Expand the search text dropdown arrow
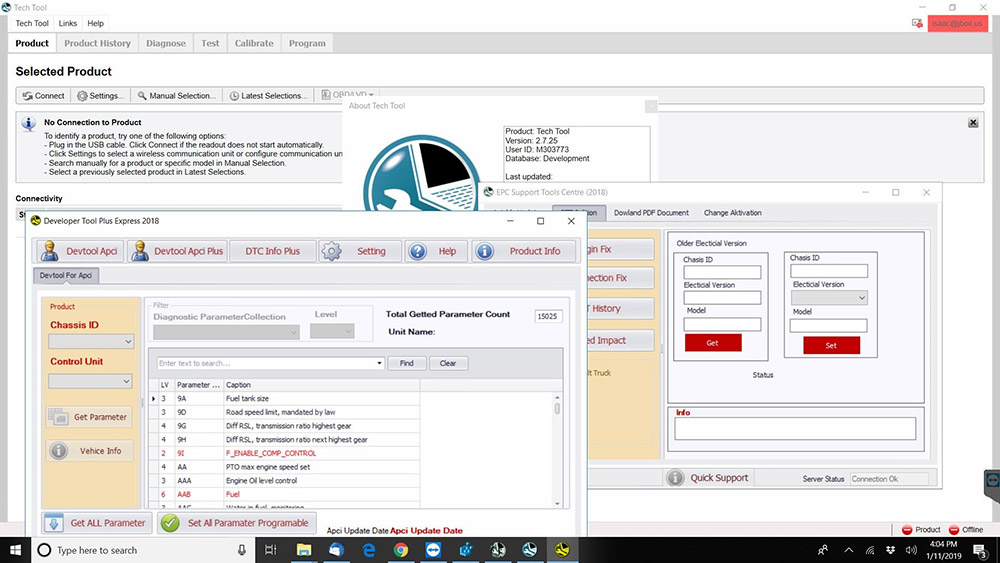Viewport: 1000px width, 563px height. [379, 363]
